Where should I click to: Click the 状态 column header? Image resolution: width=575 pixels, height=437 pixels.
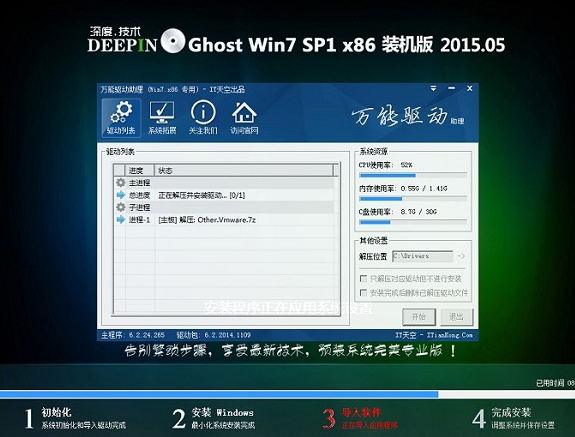tap(244, 170)
